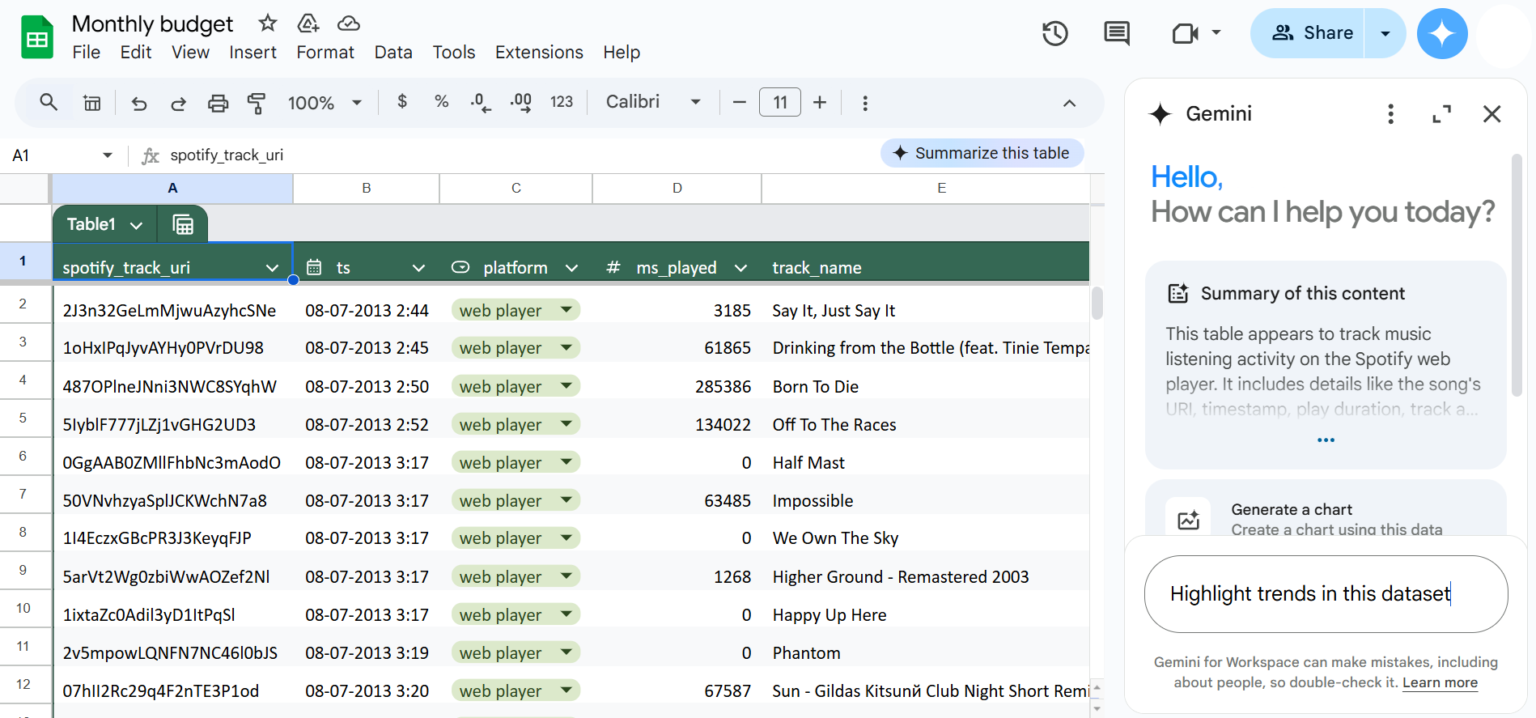Undo the last action
The image size is (1536, 718).
pos(138,102)
